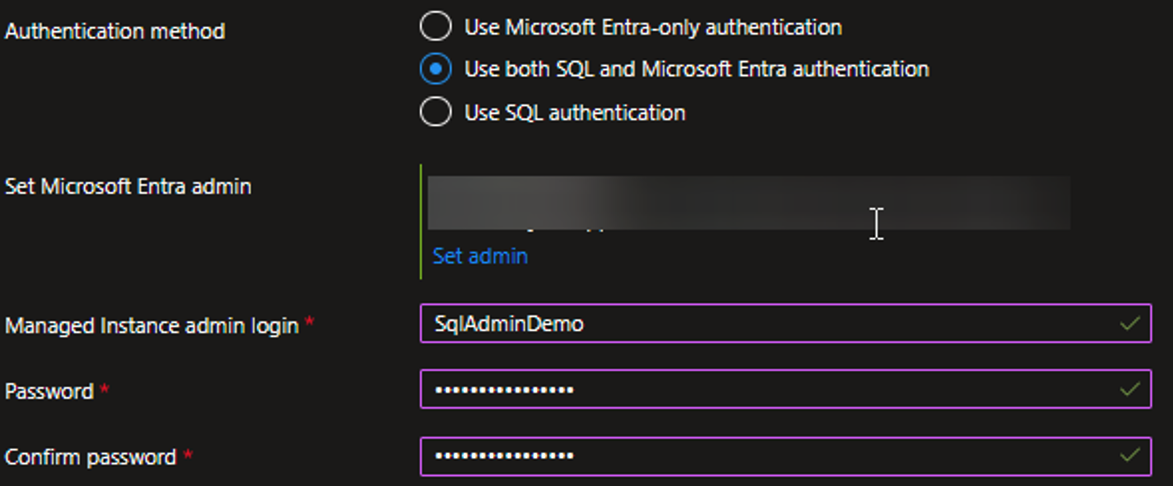Click green validation checkmark in Password field

pyautogui.click(x=1130, y=389)
